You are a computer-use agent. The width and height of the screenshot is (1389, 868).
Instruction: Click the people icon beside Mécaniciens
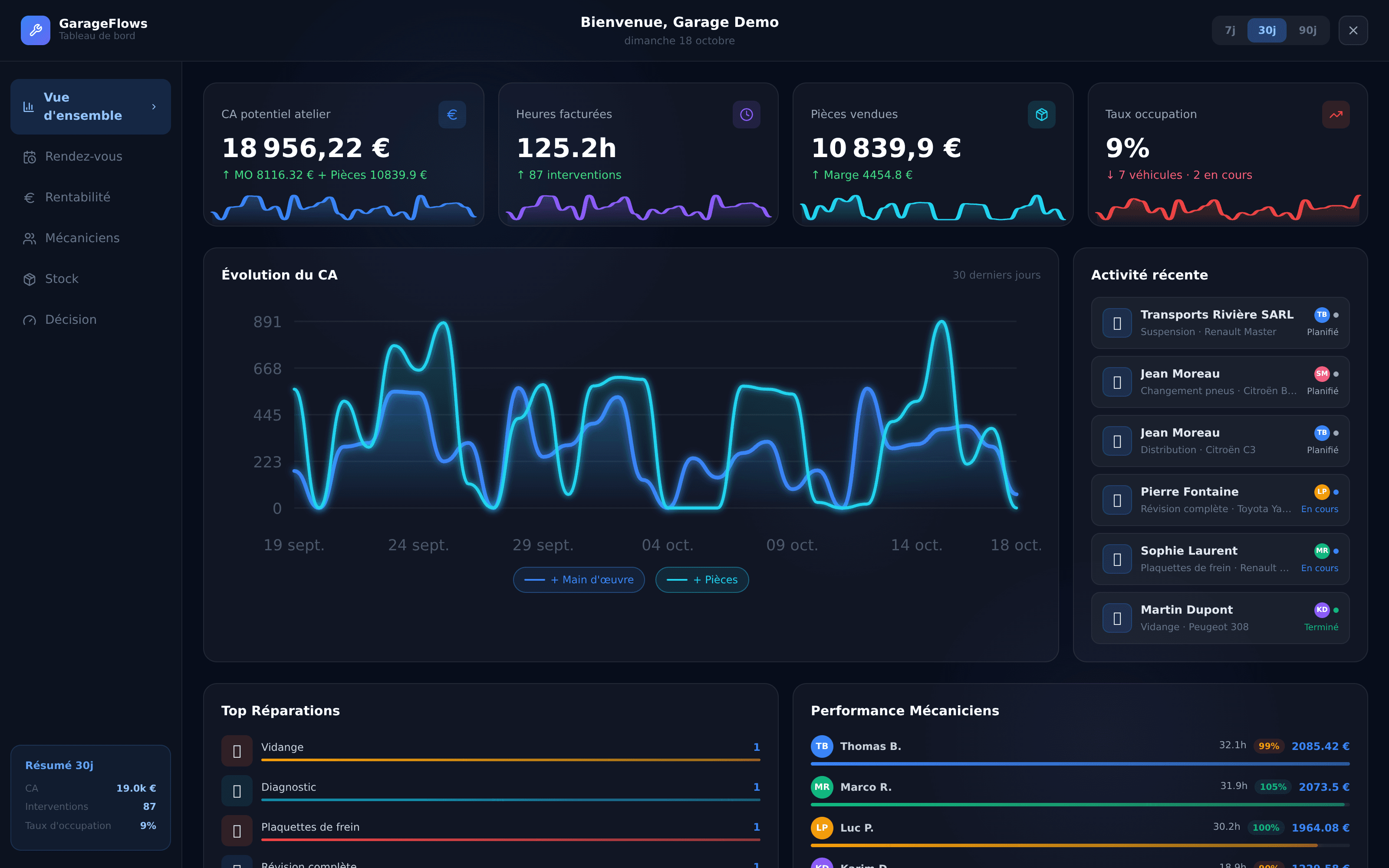29,238
